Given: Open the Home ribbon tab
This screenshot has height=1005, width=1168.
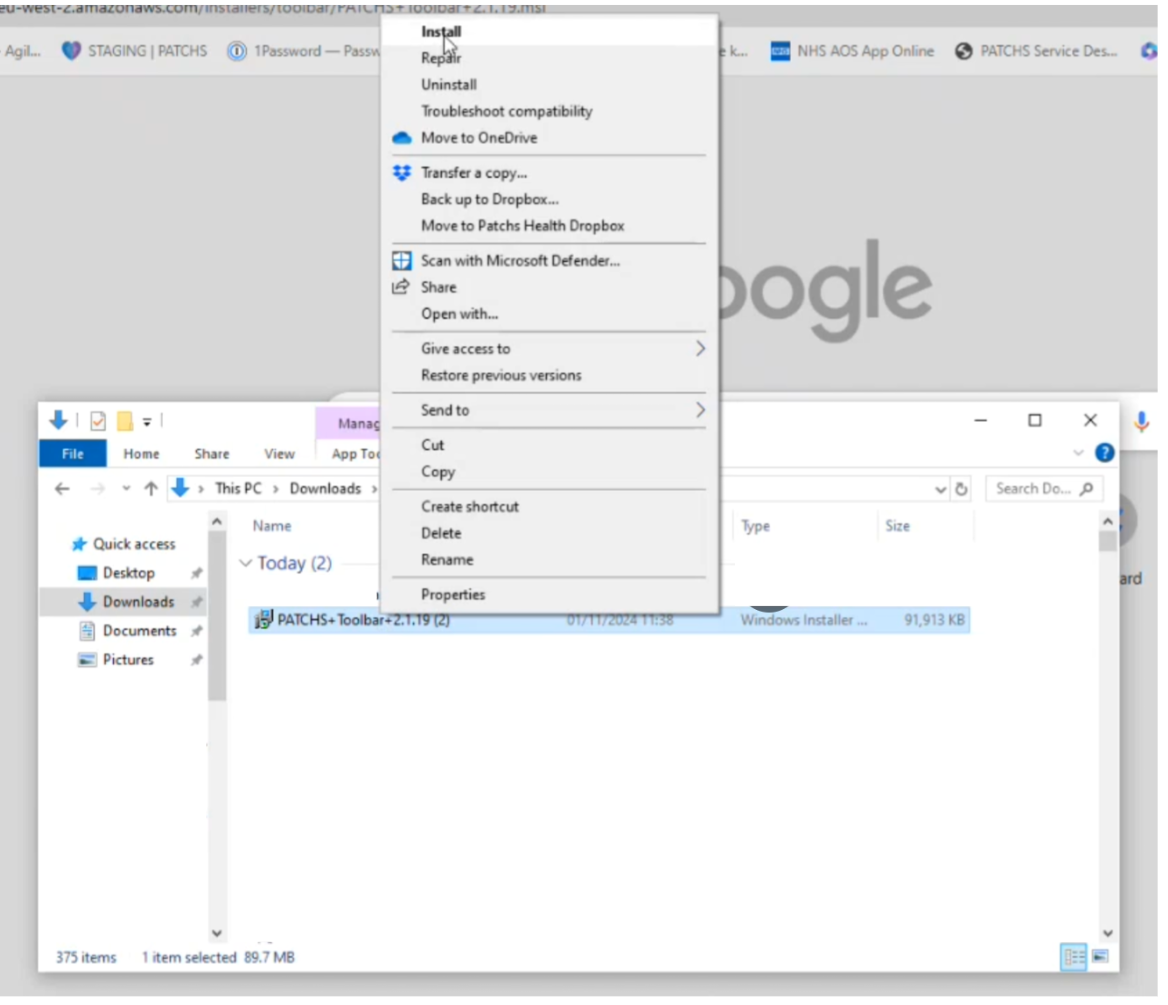Looking at the screenshot, I should coord(141,454).
